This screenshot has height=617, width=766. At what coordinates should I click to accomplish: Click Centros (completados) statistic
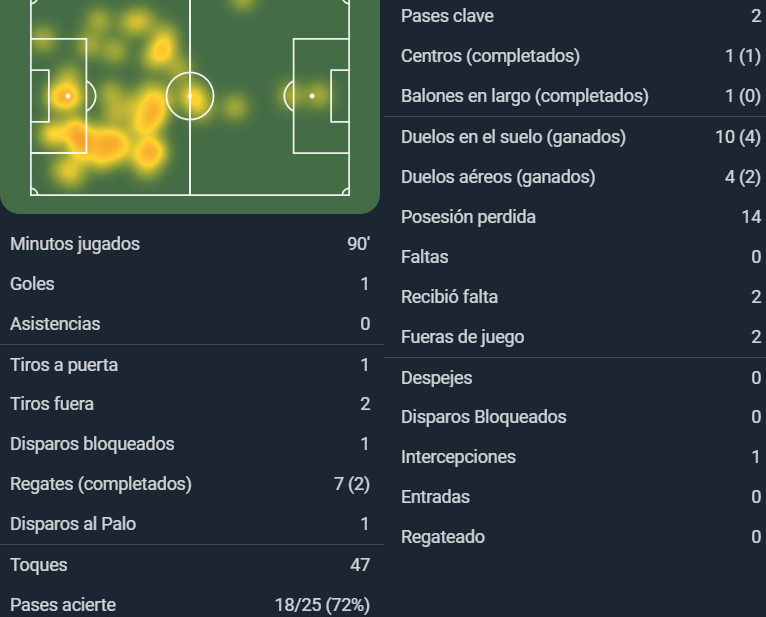point(581,56)
